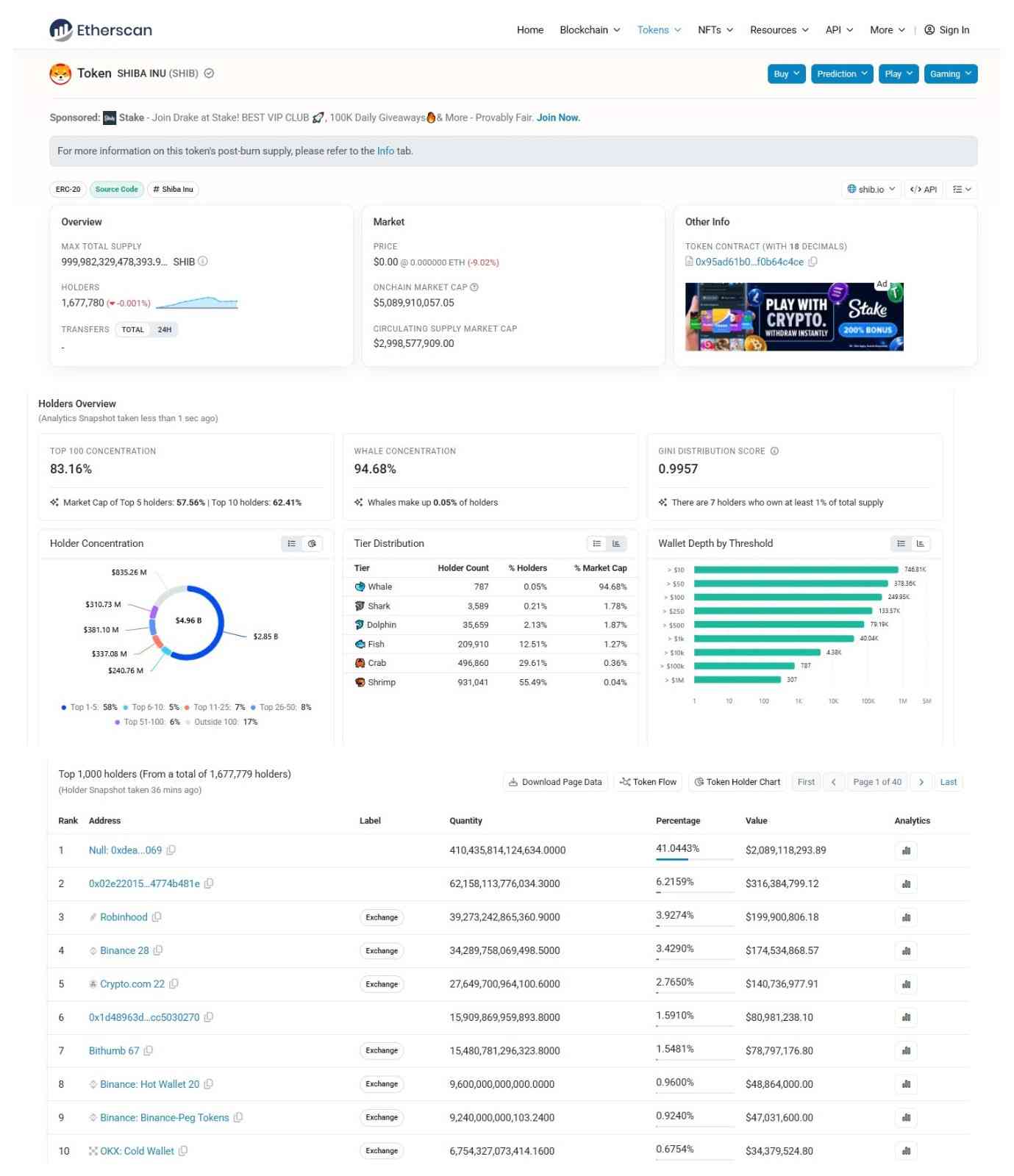
Task: Switch Holder Concentration to pie chart view
Action: 312,543
